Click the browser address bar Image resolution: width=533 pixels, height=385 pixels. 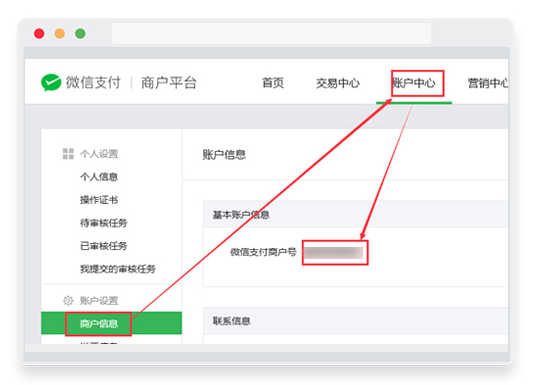point(271,33)
